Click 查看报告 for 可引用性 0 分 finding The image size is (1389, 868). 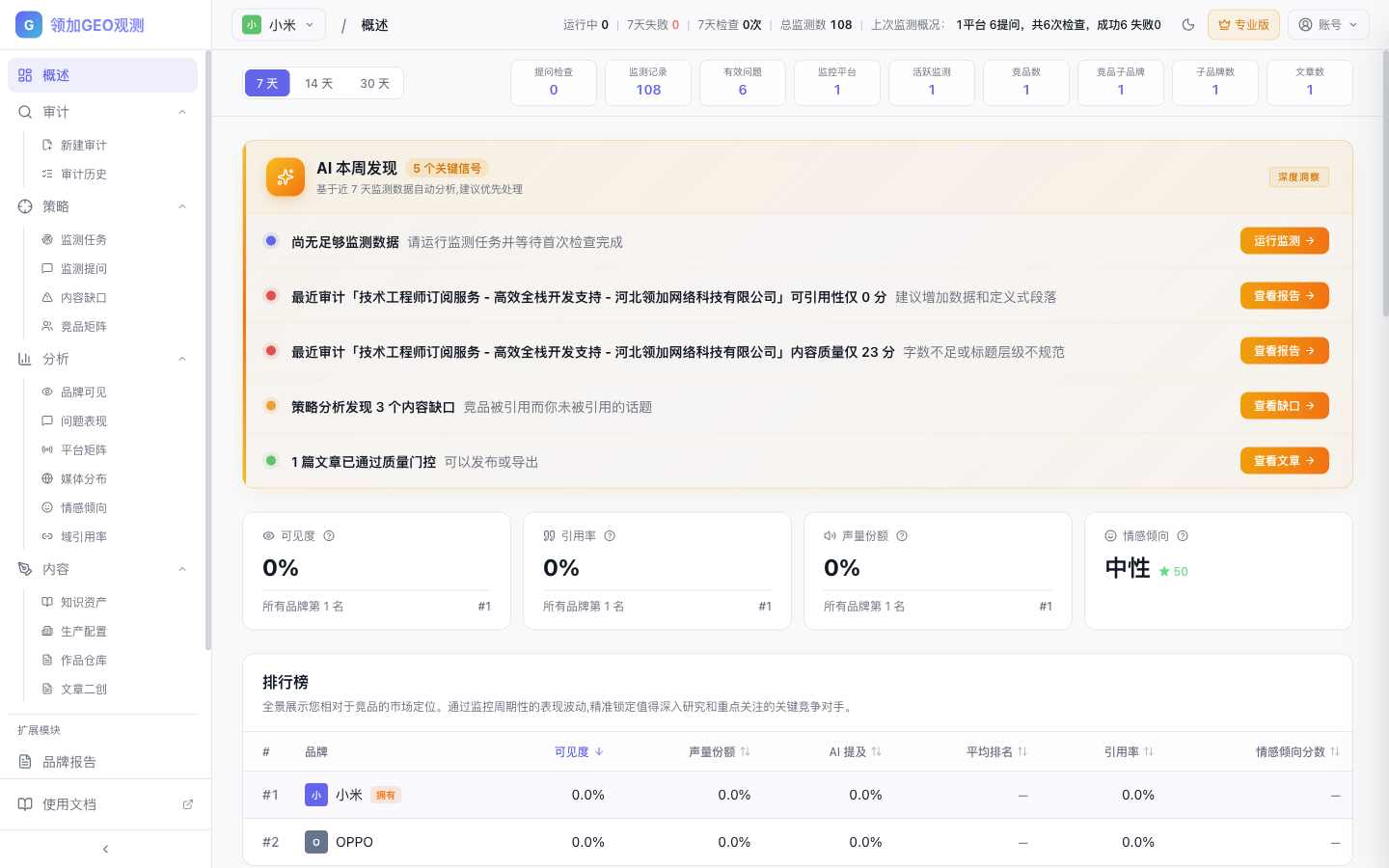1285,296
